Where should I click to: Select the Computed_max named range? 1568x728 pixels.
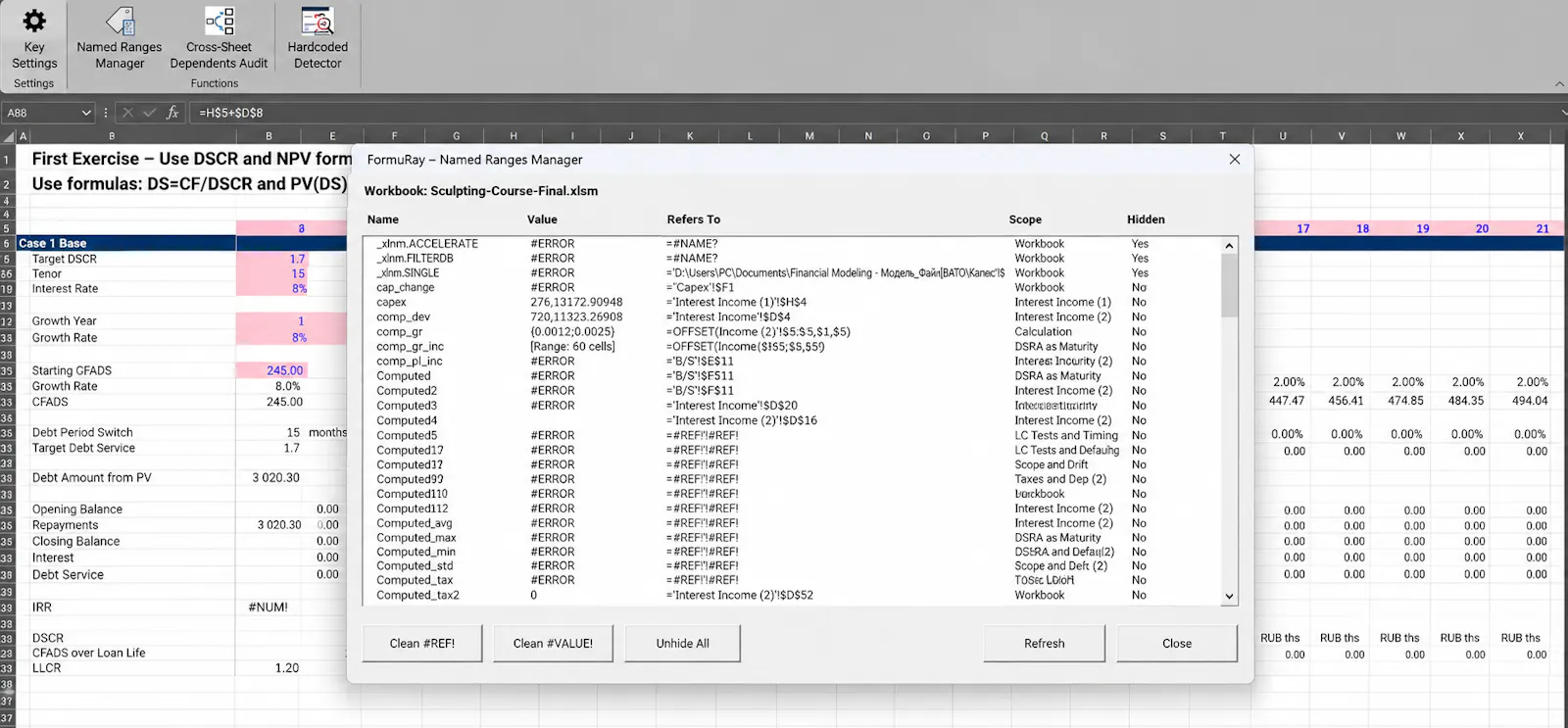coord(792,538)
